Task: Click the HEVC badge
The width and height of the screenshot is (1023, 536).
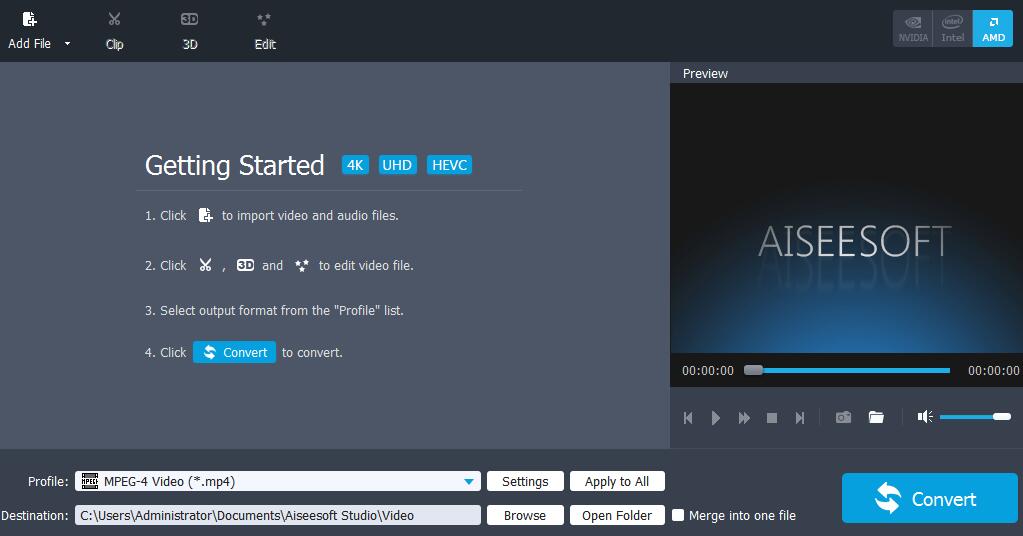Action: pyautogui.click(x=450, y=165)
